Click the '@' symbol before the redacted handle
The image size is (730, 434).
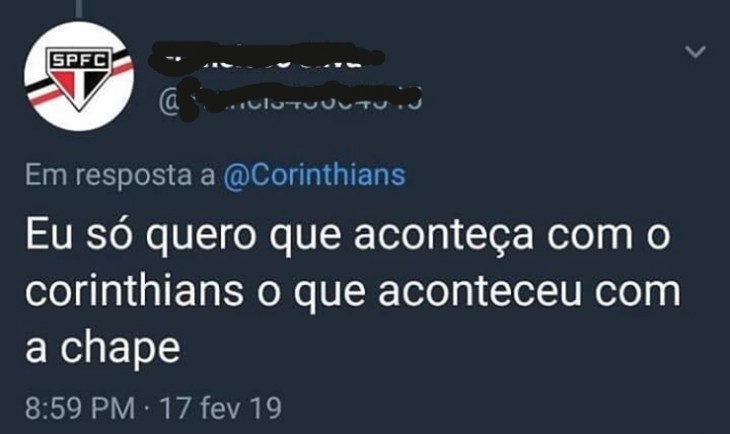coord(168,102)
